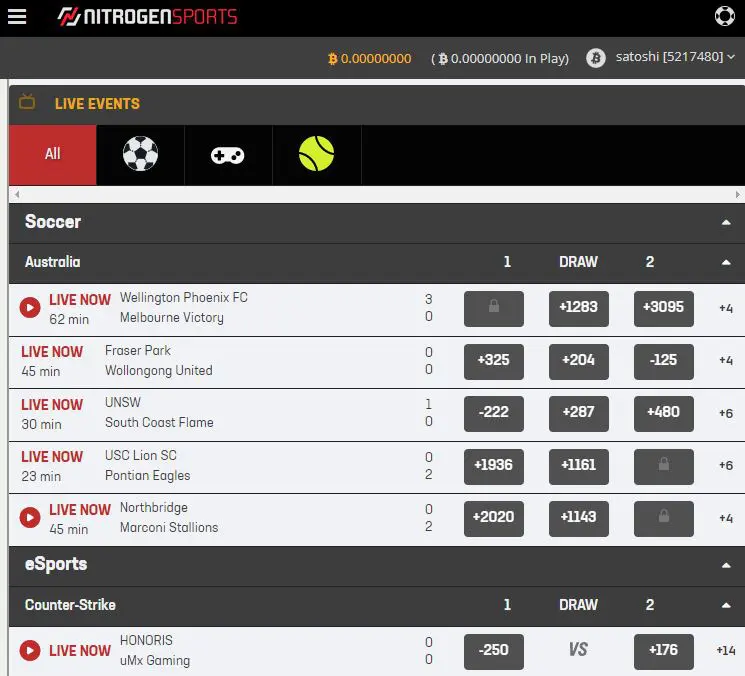This screenshot has height=676, width=745.
Task: Click locked odds for Marconi Stallions
Action: pos(664,519)
